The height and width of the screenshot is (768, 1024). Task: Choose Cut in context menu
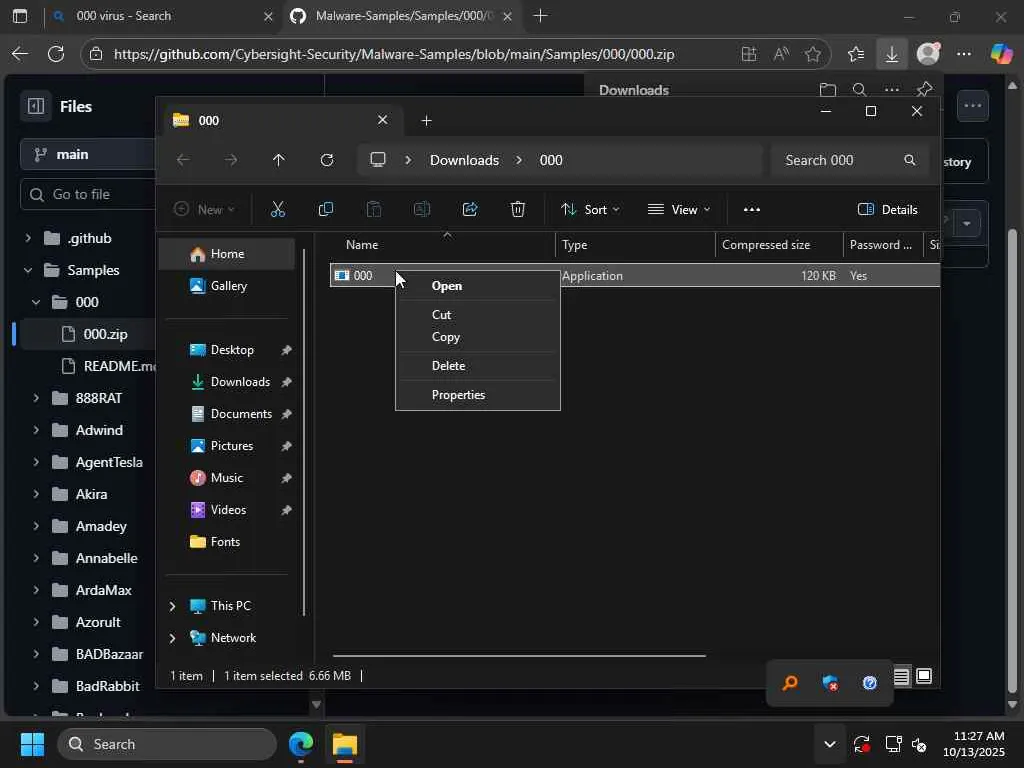[x=477, y=314]
